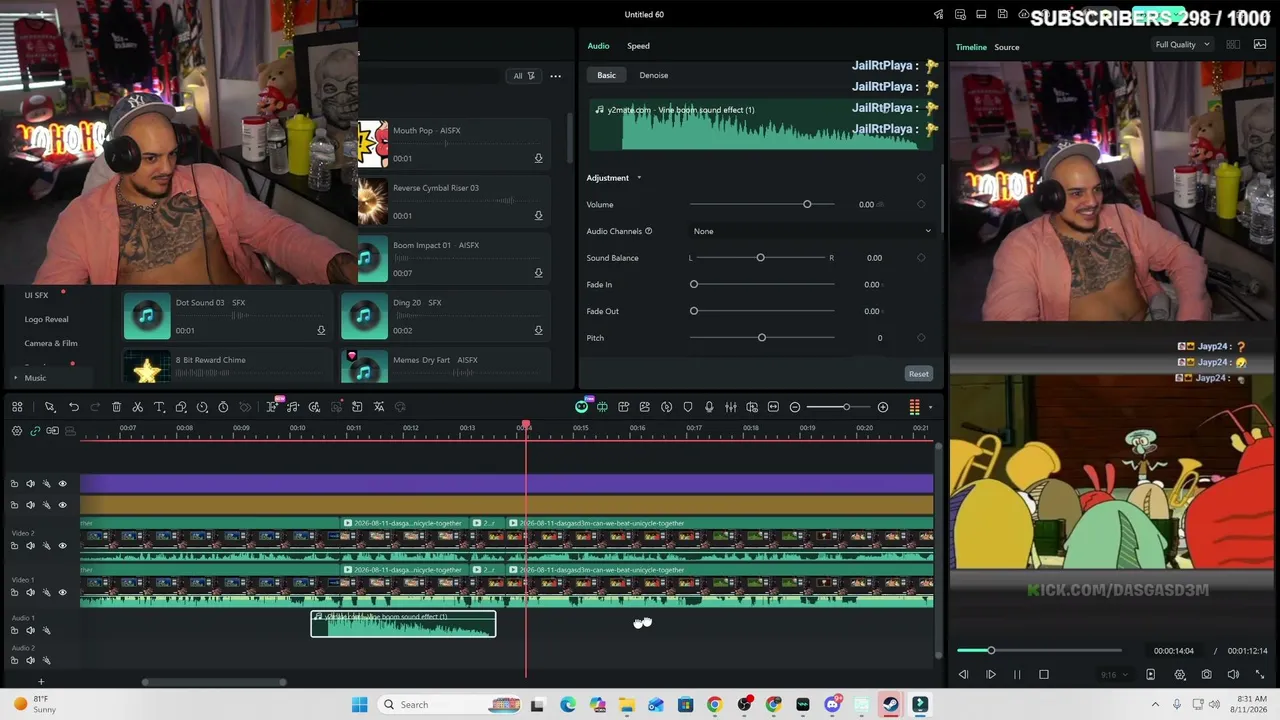Undo the last edit in timeline toolbar
1280x720 pixels.
point(74,407)
